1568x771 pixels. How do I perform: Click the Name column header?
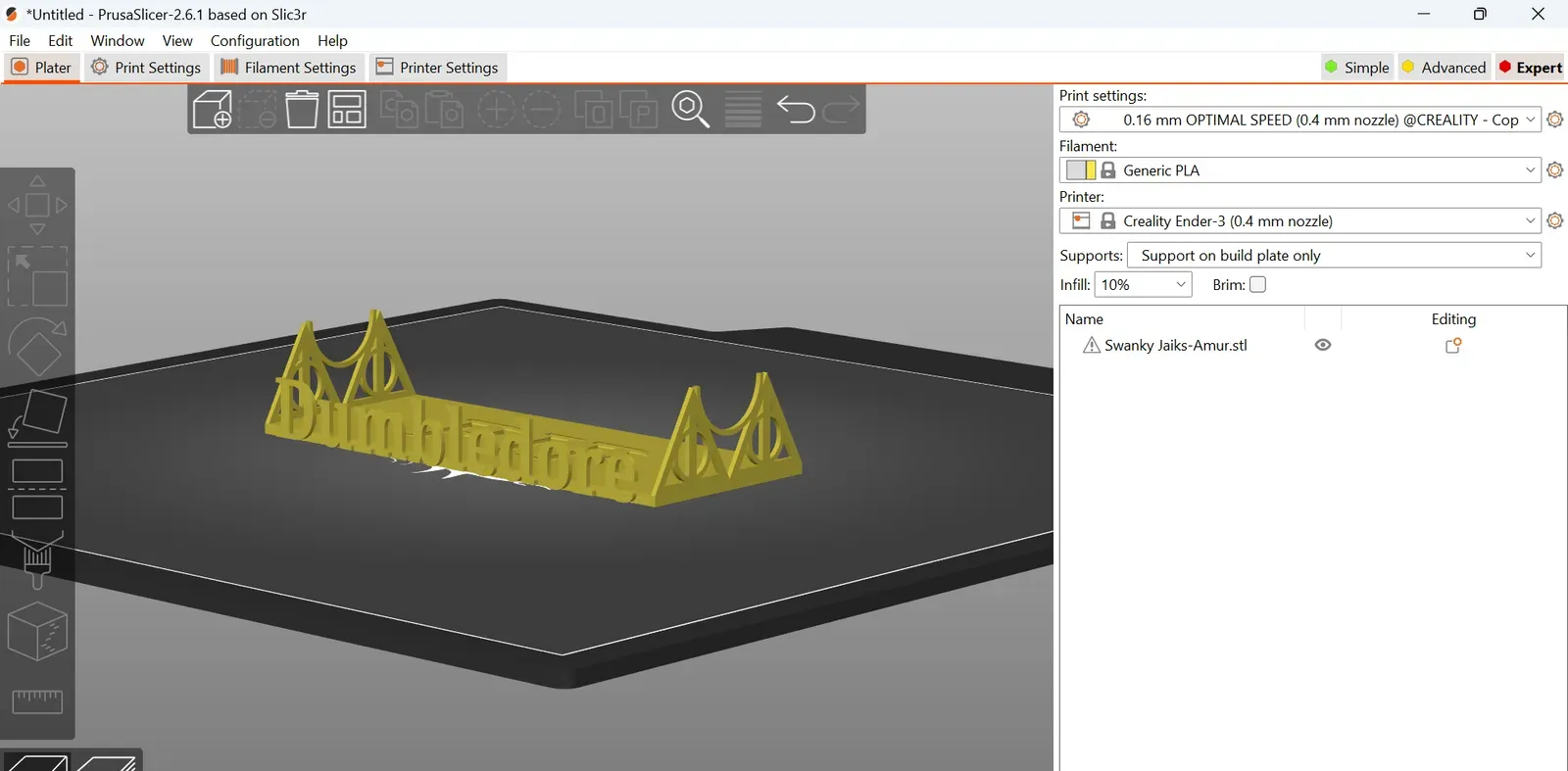coord(1084,319)
